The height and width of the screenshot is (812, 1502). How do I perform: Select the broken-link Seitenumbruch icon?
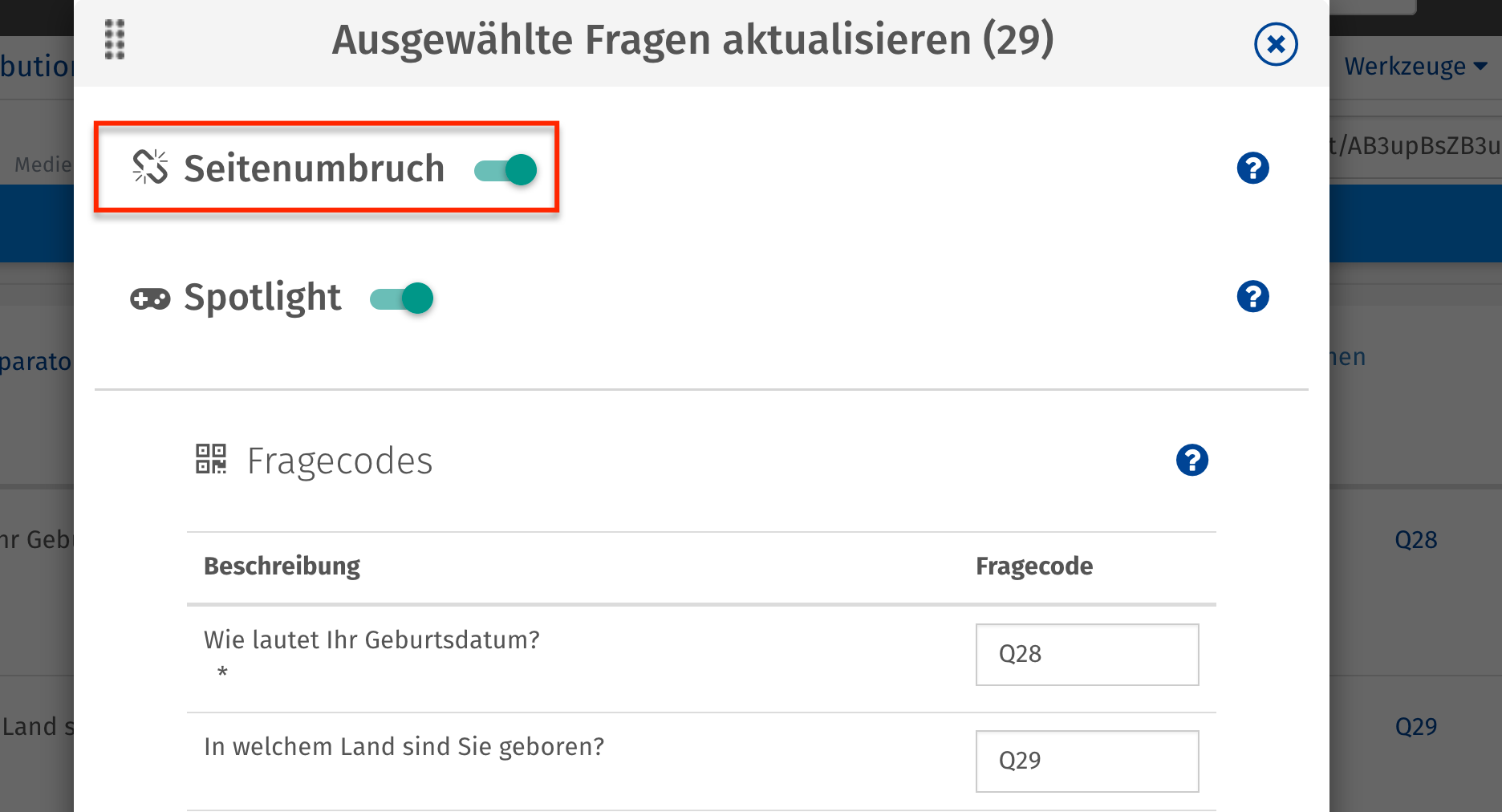tap(151, 167)
